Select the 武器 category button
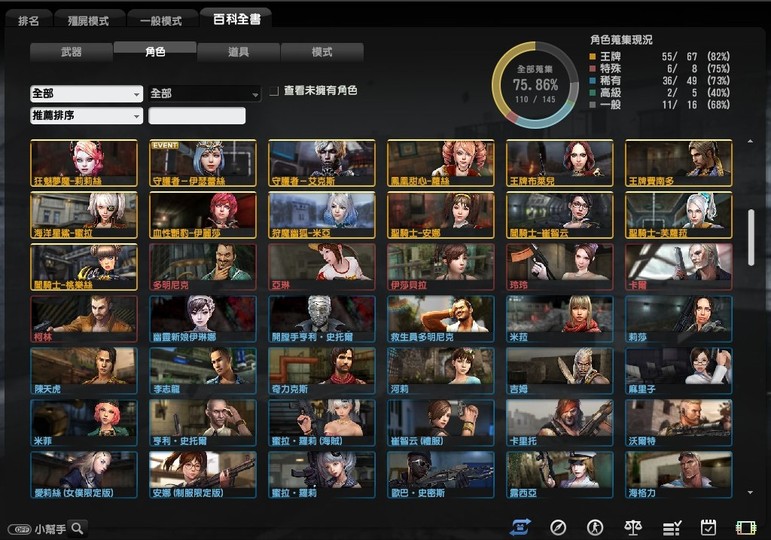 [x=71, y=52]
